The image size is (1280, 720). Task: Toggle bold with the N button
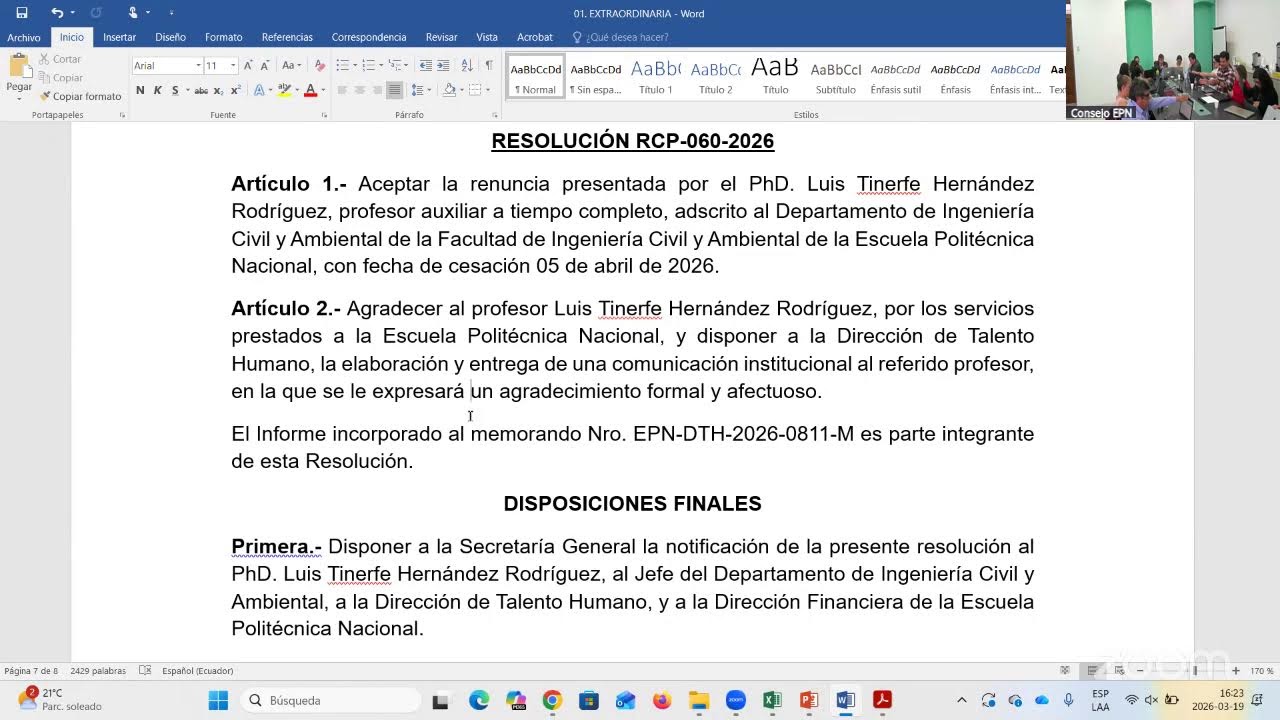pos(140,90)
